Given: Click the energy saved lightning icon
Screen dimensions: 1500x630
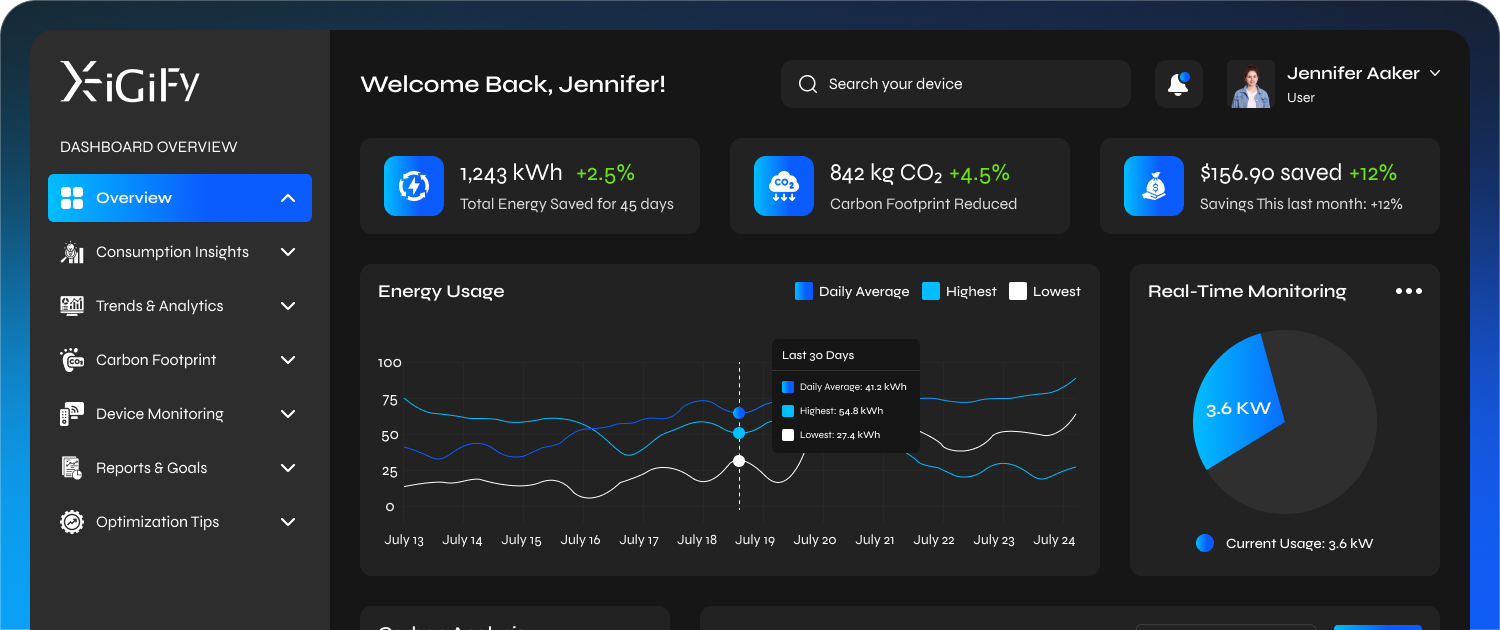Looking at the screenshot, I should tap(413, 186).
